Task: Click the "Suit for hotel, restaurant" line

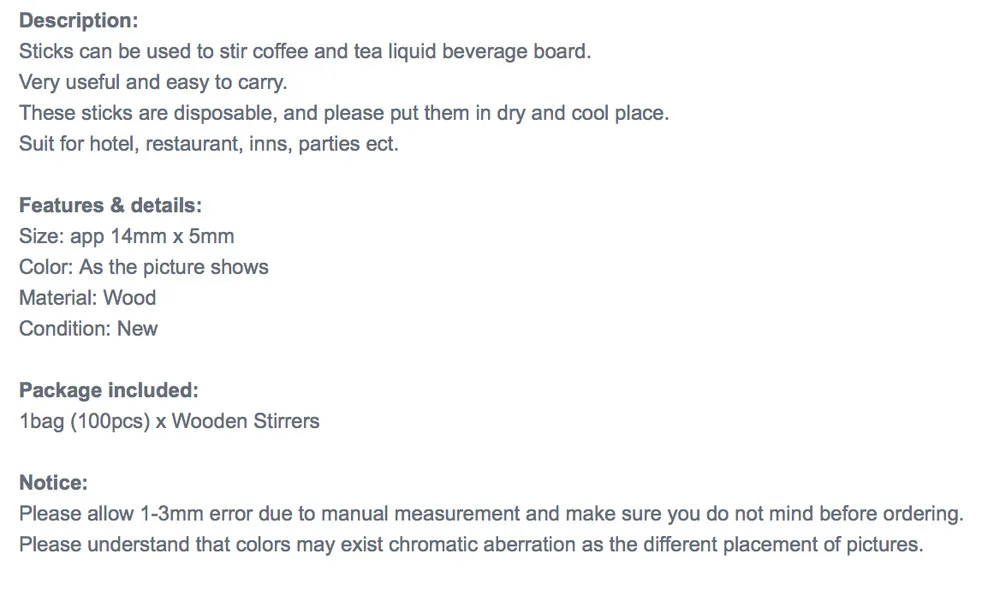Action: point(208,143)
